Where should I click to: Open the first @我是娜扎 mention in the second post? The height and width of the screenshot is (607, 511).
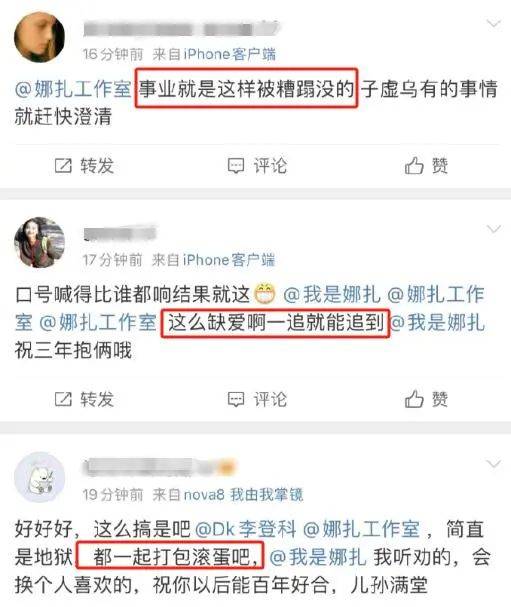[332, 295]
